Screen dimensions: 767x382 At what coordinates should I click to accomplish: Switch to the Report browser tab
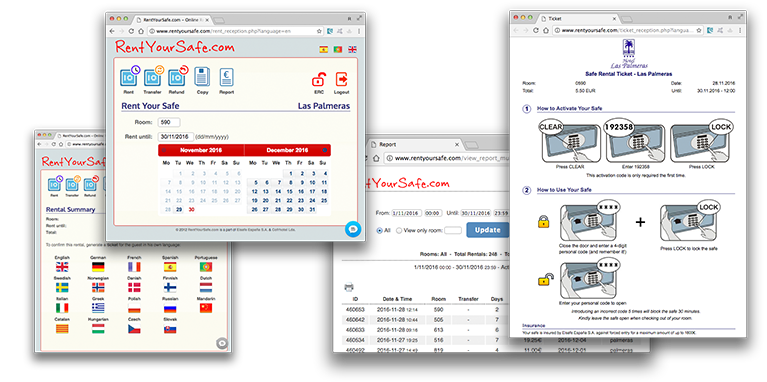(413, 145)
